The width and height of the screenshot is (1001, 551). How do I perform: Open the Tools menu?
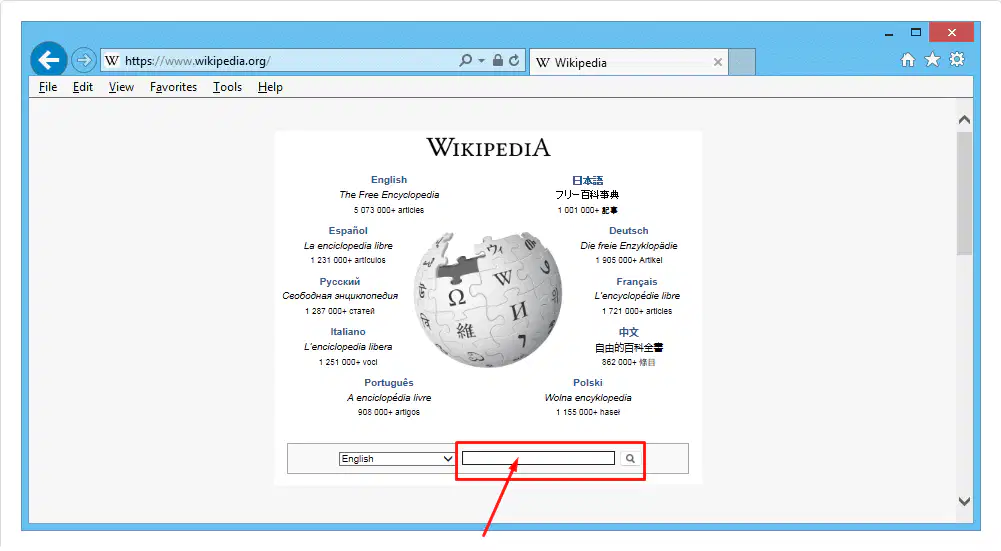[227, 87]
